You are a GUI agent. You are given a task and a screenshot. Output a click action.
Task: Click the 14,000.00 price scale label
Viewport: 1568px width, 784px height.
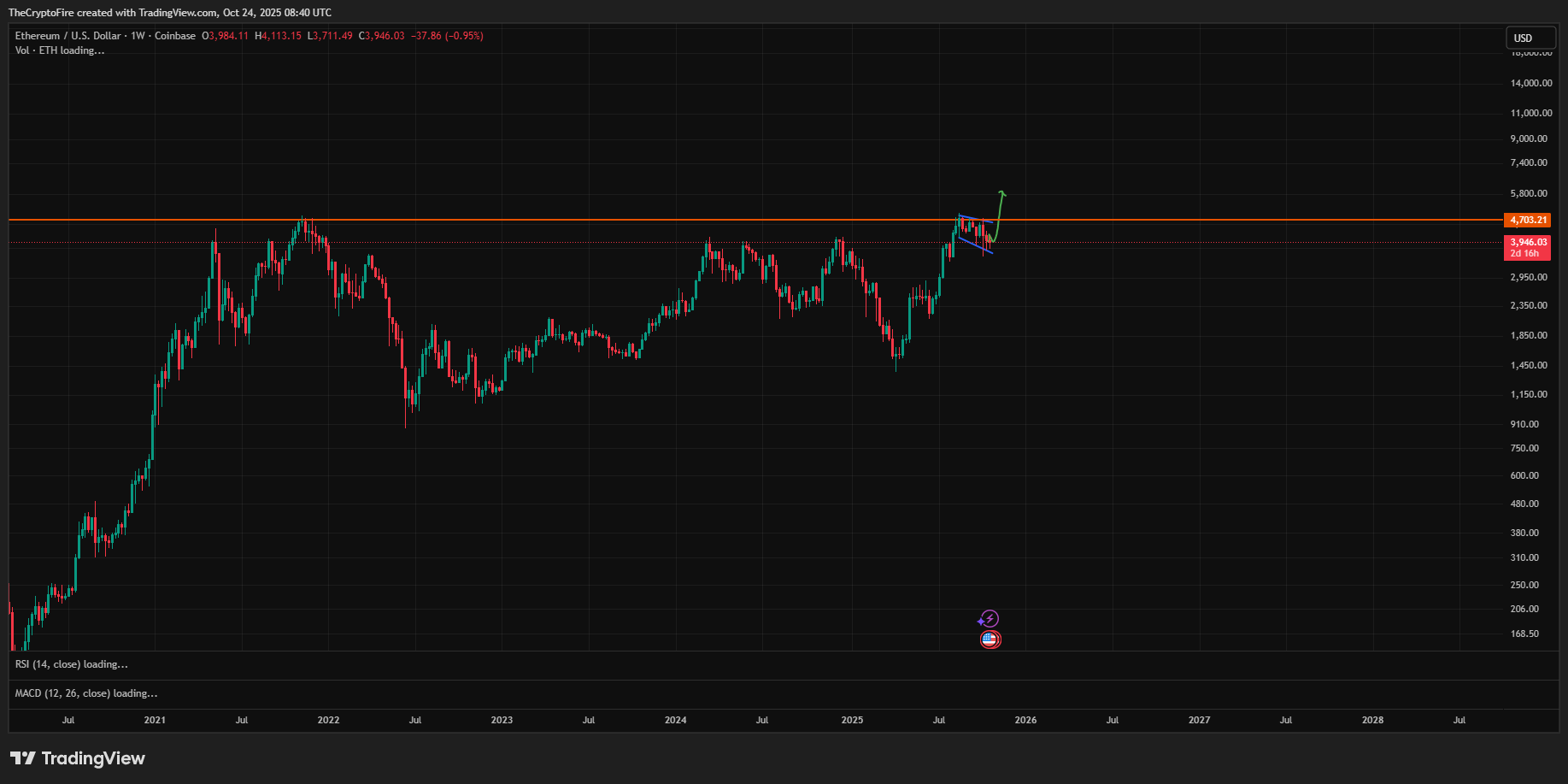1531,83
